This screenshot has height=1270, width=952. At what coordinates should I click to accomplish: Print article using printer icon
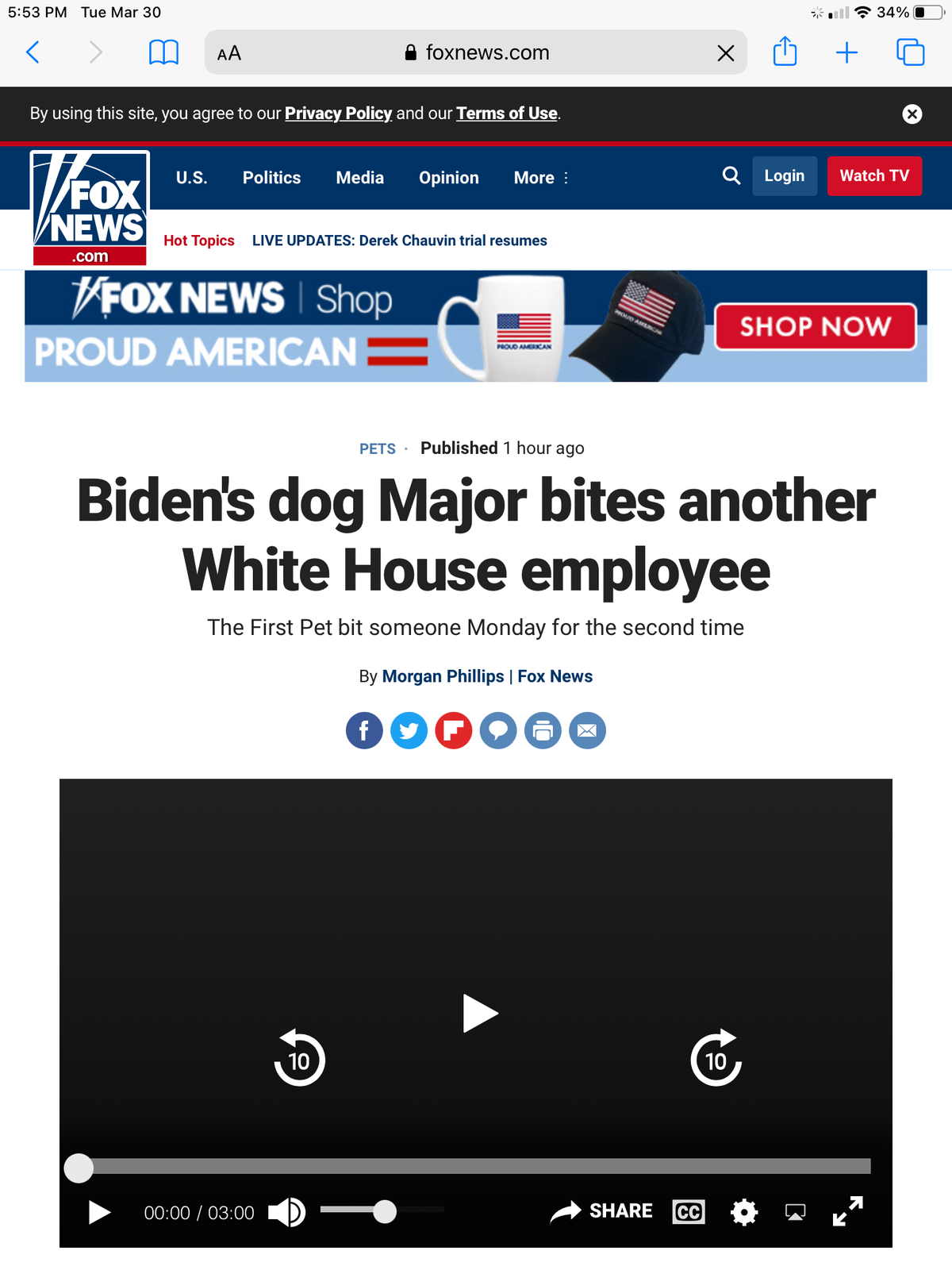point(543,730)
